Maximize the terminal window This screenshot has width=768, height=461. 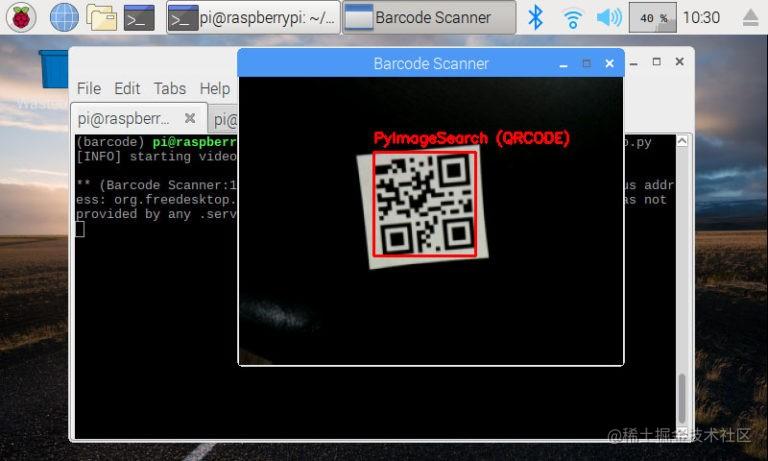(657, 62)
